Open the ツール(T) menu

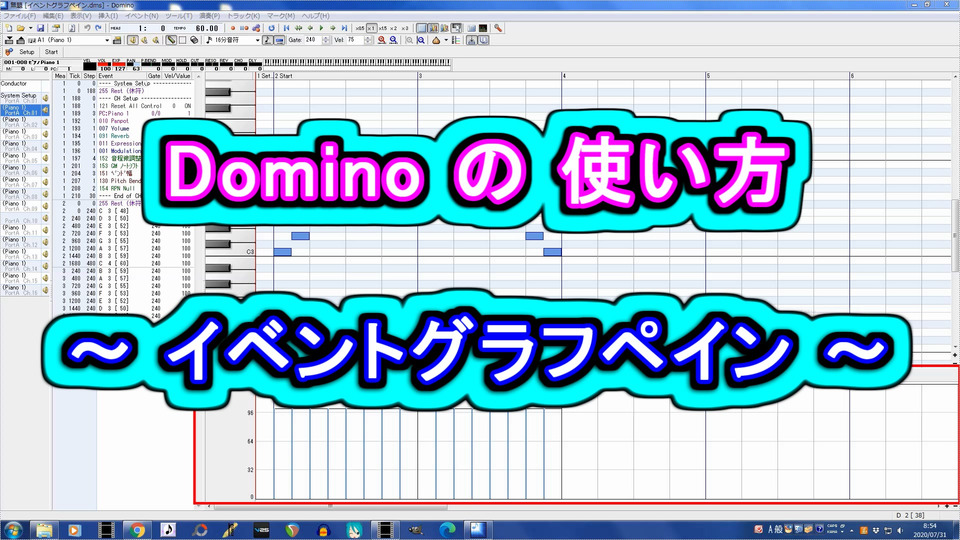(x=179, y=16)
